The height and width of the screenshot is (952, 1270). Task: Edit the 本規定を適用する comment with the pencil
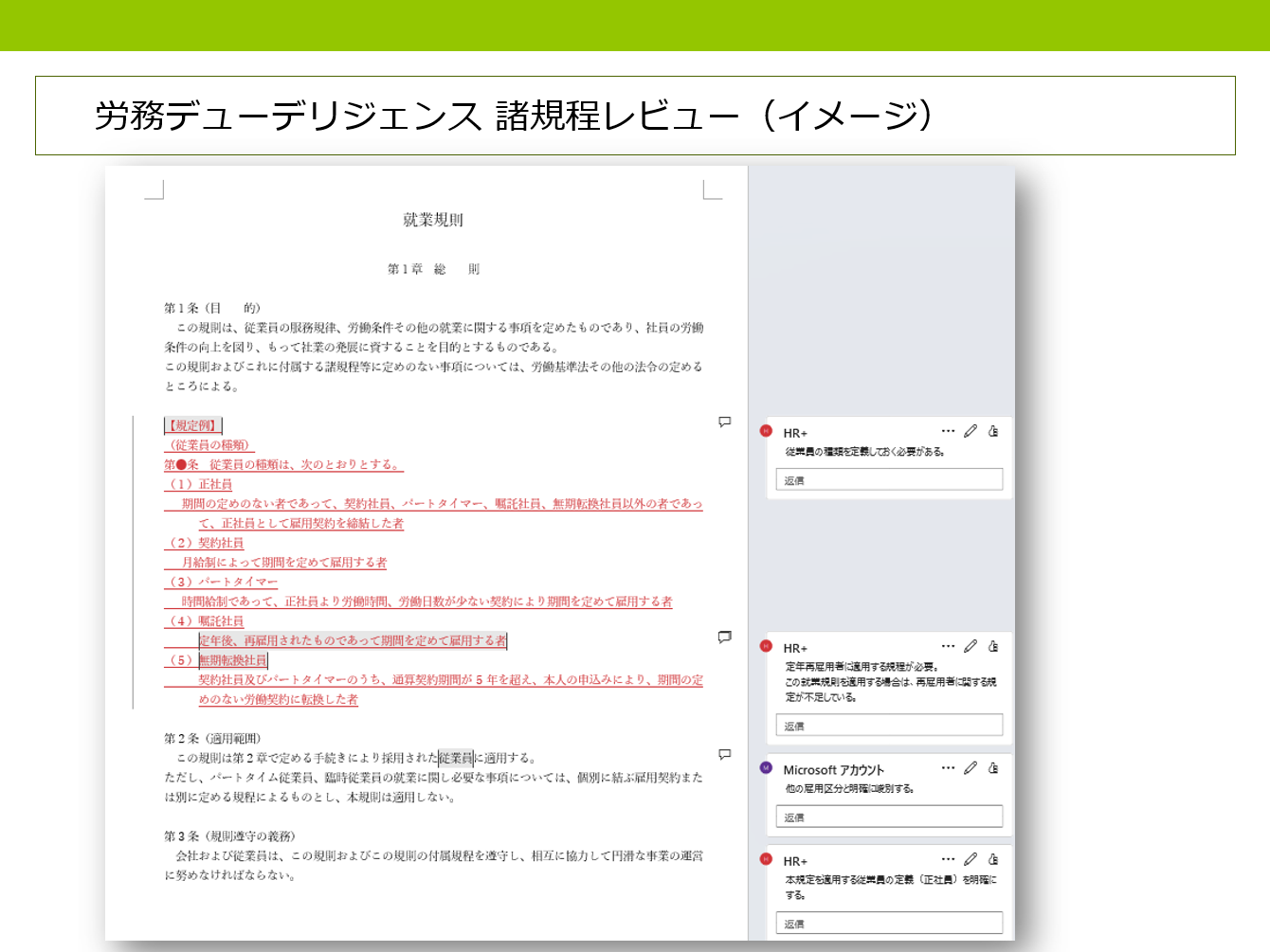click(x=971, y=859)
